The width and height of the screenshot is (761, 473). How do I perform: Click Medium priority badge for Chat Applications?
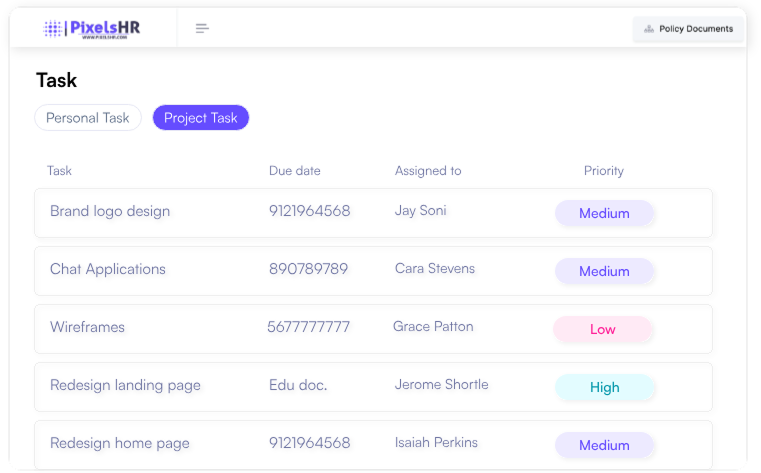coord(604,271)
